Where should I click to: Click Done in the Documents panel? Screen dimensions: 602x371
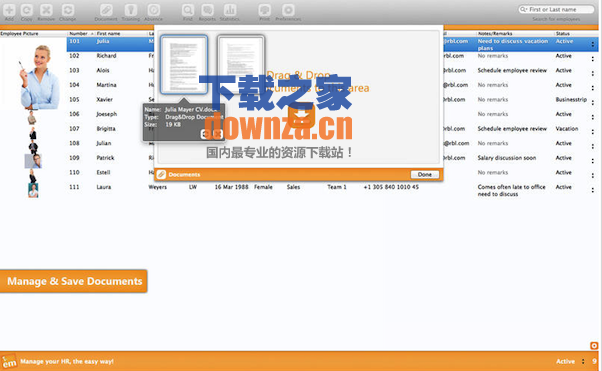[425, 174]
